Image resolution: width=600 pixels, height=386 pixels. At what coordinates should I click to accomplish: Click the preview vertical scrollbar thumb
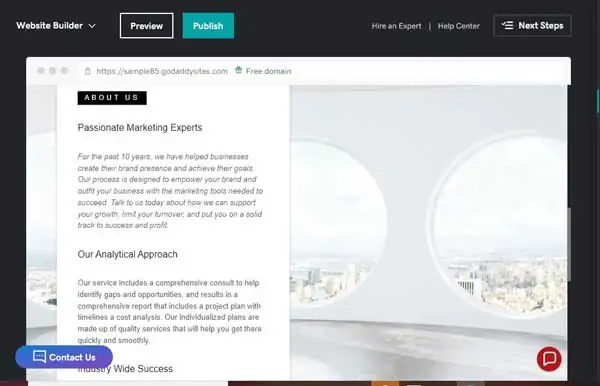[569, 245]
